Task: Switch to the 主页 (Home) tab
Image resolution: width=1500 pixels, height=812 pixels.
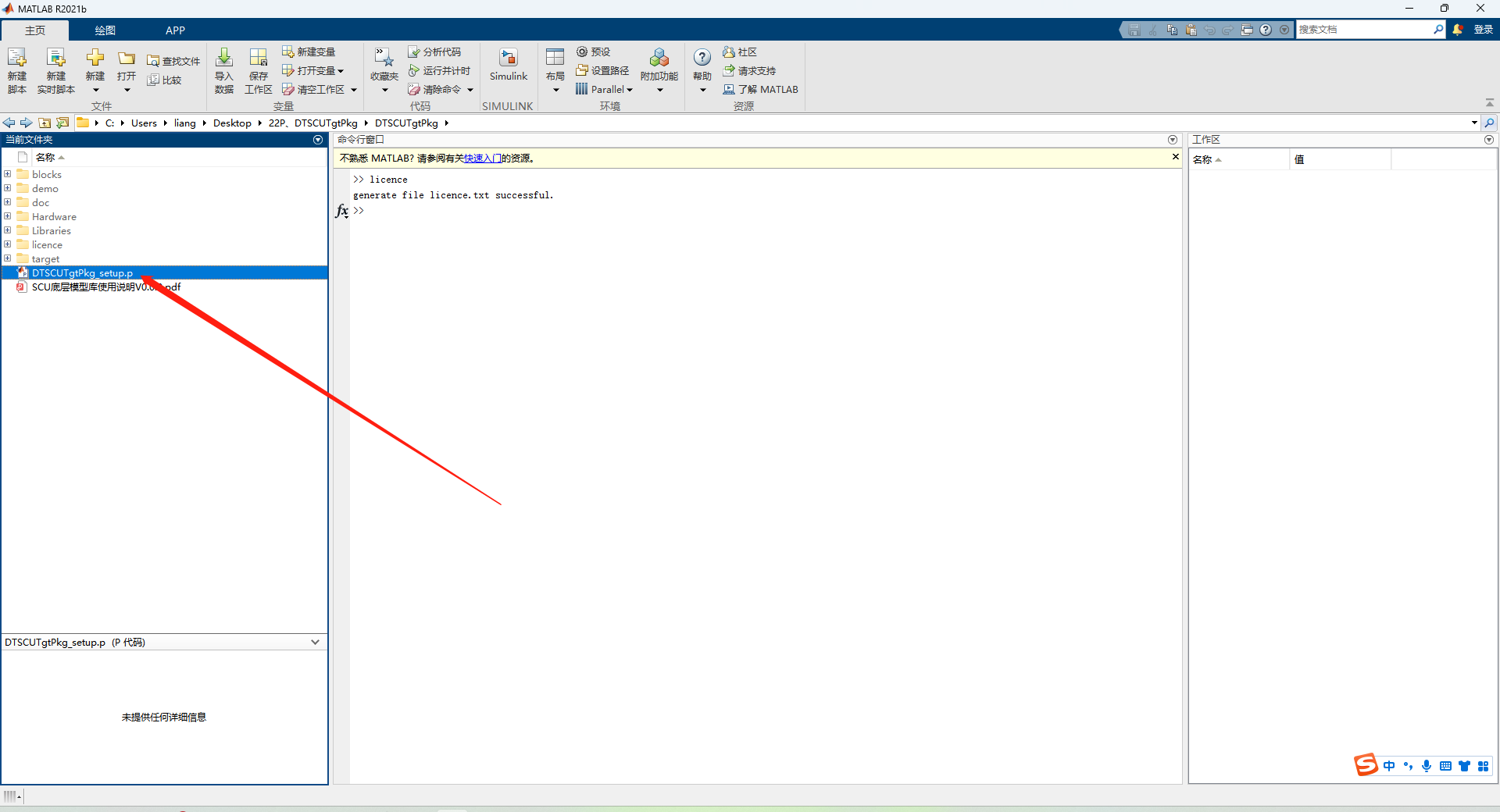Action: (35, 30)
